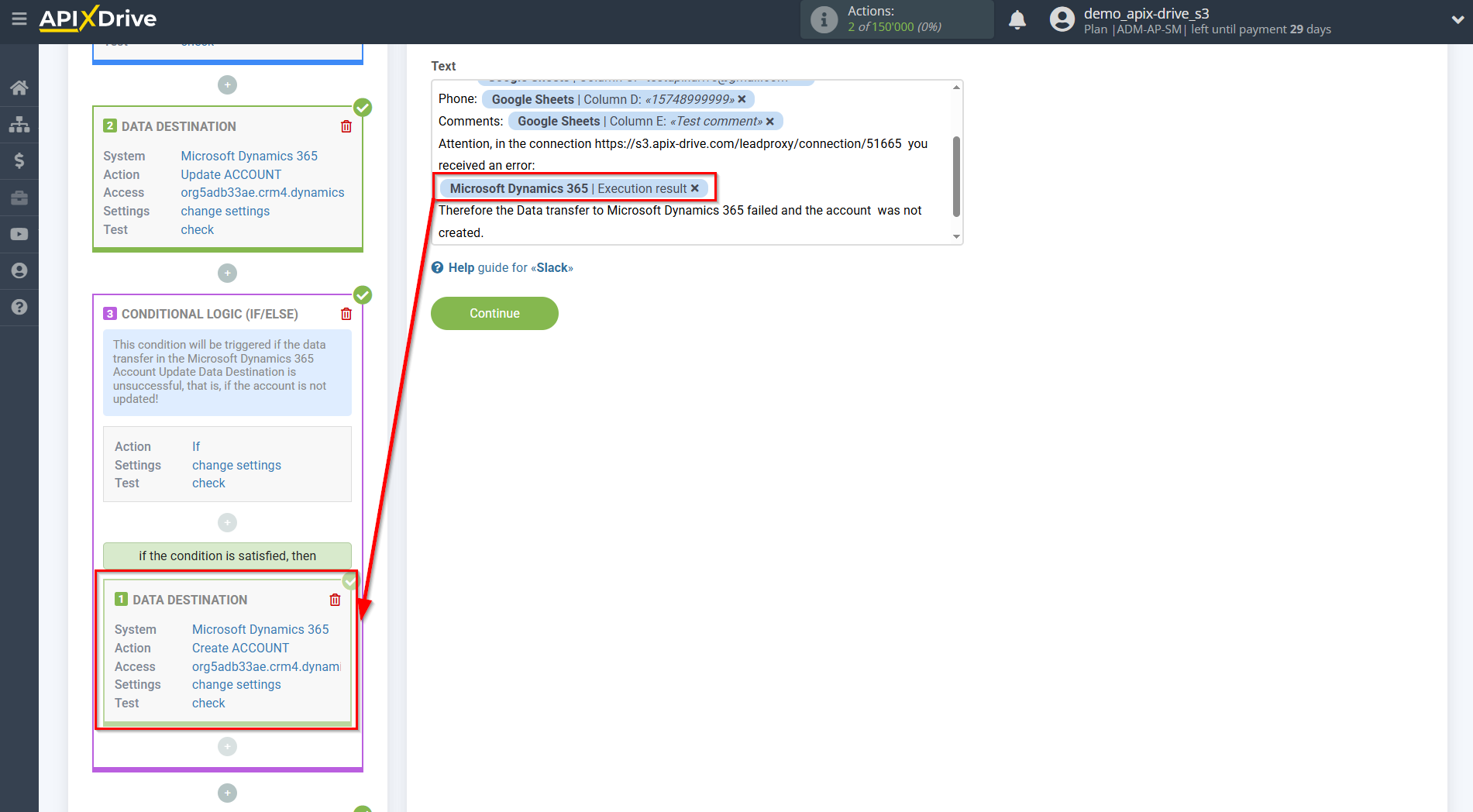Click the Actions info icon
Image resolution: width=1473 pixels, height=812 pixels.
pos(824,19)
